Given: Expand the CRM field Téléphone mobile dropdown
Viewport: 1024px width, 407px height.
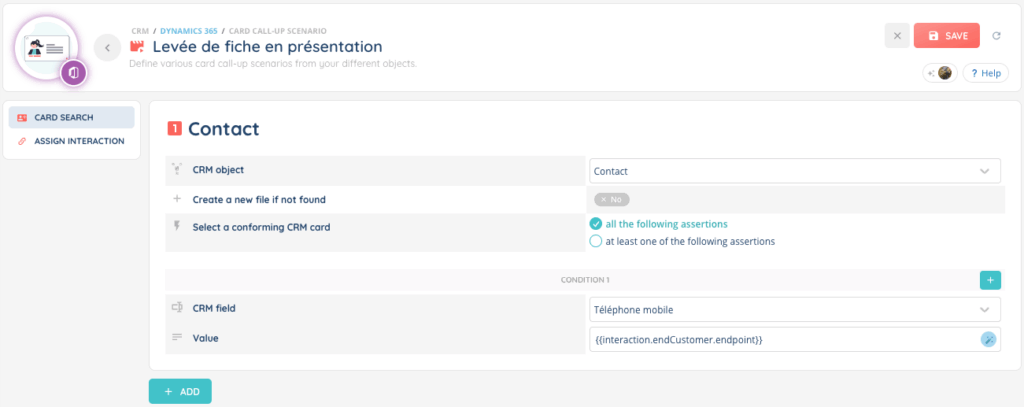Looking at the screenshot, I should coord(795,310).
